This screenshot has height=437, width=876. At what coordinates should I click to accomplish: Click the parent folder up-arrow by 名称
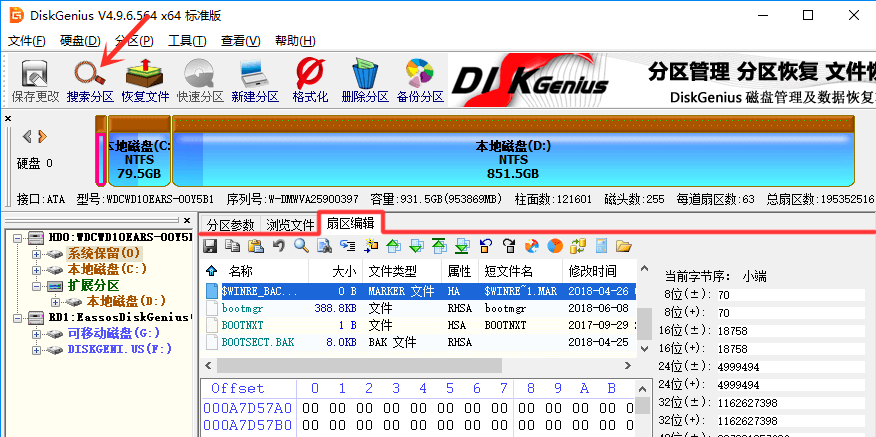[211, 272]
